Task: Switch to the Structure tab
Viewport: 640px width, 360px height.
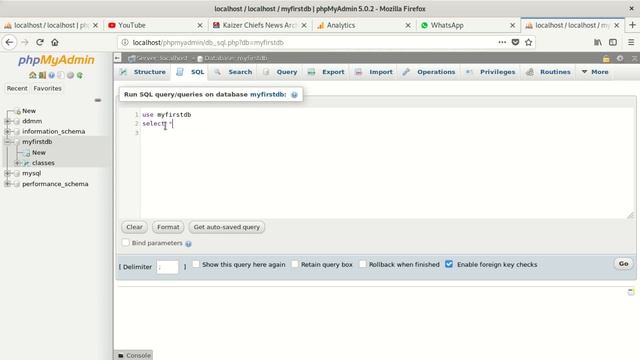Action: tap(143, 72)
